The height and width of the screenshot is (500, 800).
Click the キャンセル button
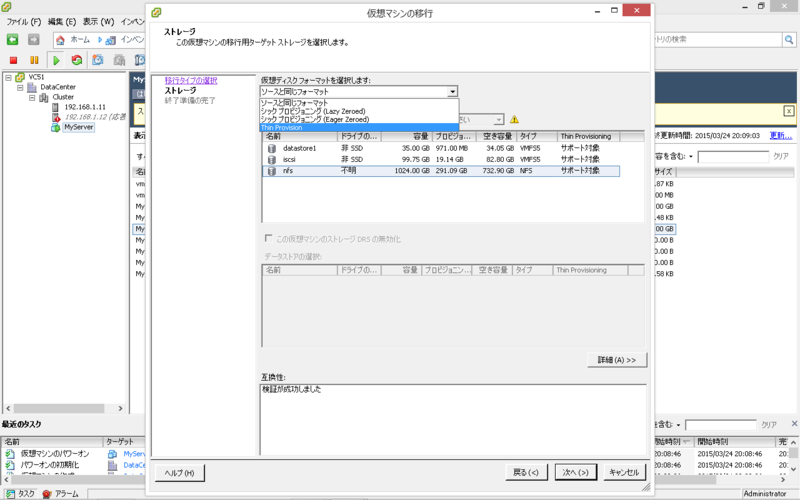(x=624, y=472)
